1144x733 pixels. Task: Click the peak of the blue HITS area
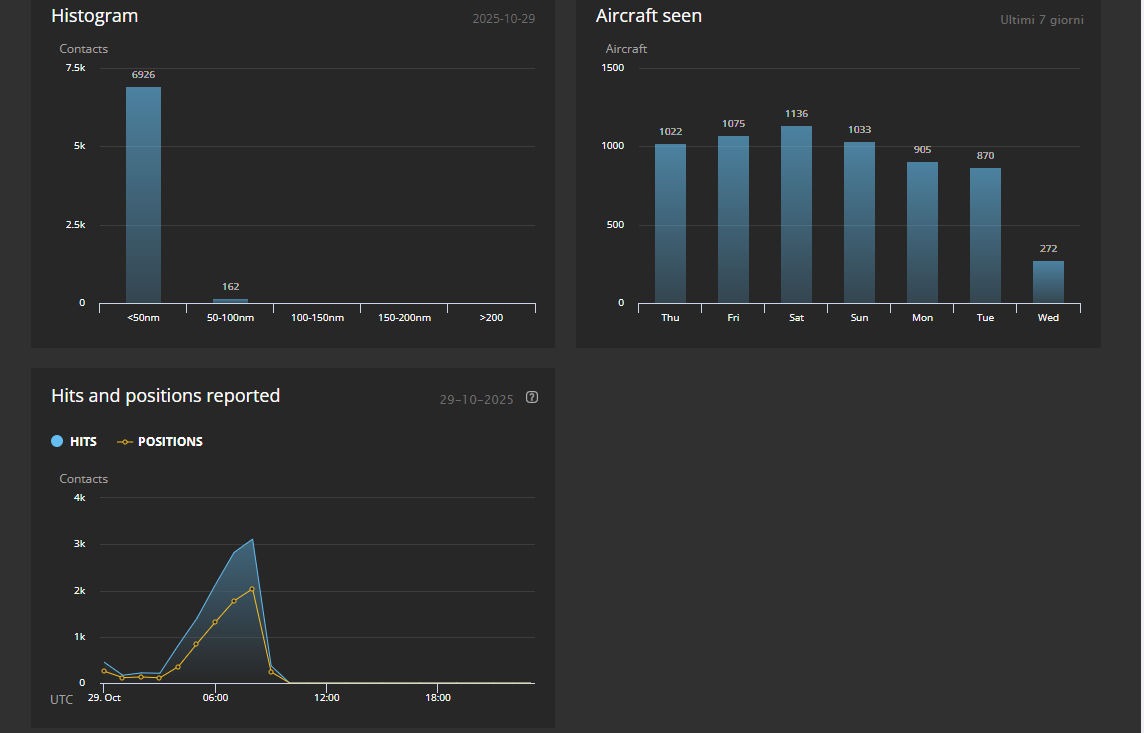[x=253, y=540]
